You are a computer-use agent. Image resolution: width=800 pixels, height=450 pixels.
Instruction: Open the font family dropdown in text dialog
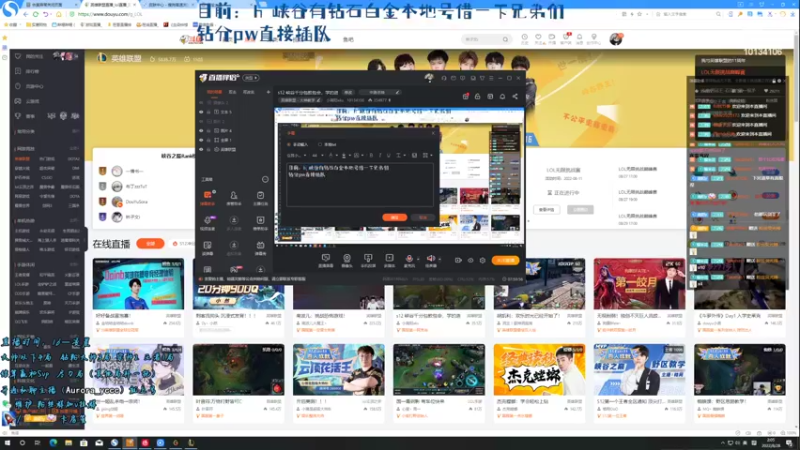pyautogui.click(x=297, y=155)
